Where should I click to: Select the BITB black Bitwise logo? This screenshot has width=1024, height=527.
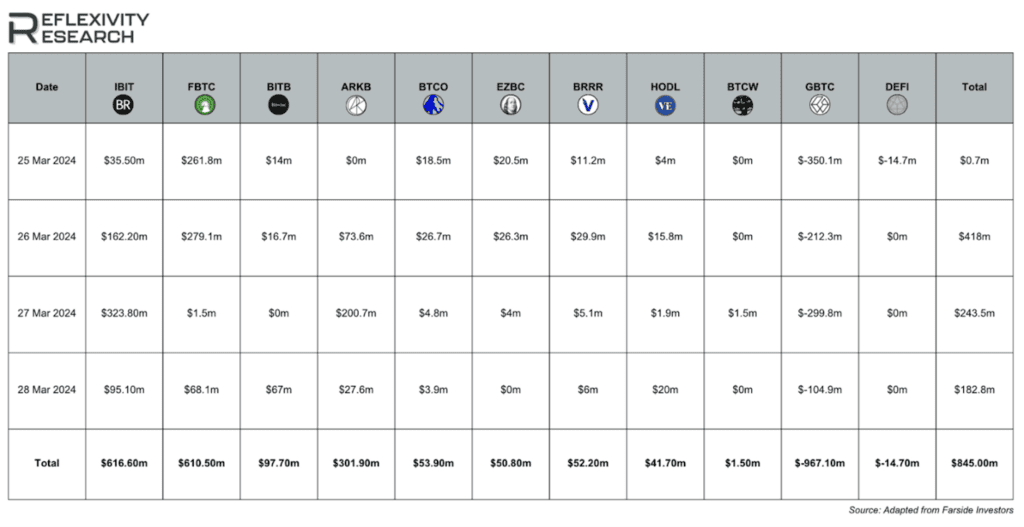[279, 104]
